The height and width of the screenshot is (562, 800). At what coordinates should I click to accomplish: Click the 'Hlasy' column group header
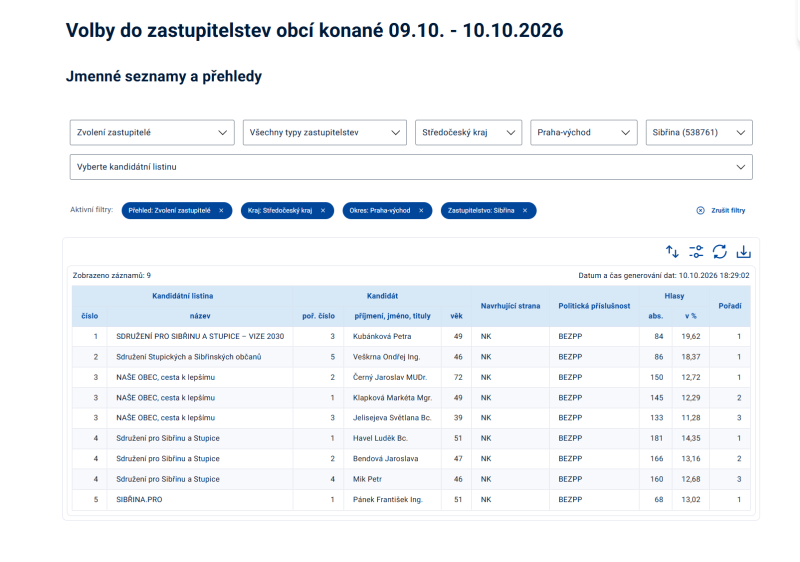coord(674,296)
